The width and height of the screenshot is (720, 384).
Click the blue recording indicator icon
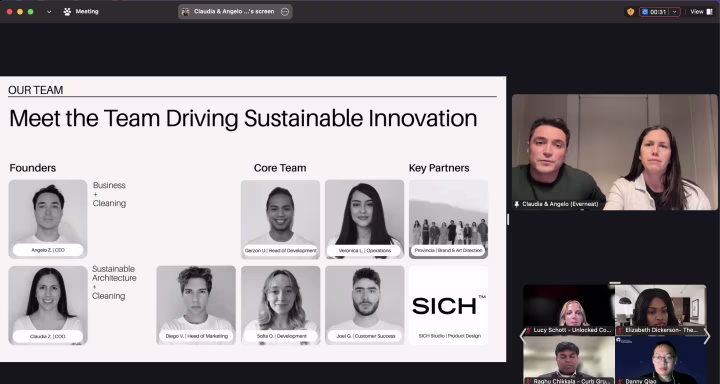(645, 12)
